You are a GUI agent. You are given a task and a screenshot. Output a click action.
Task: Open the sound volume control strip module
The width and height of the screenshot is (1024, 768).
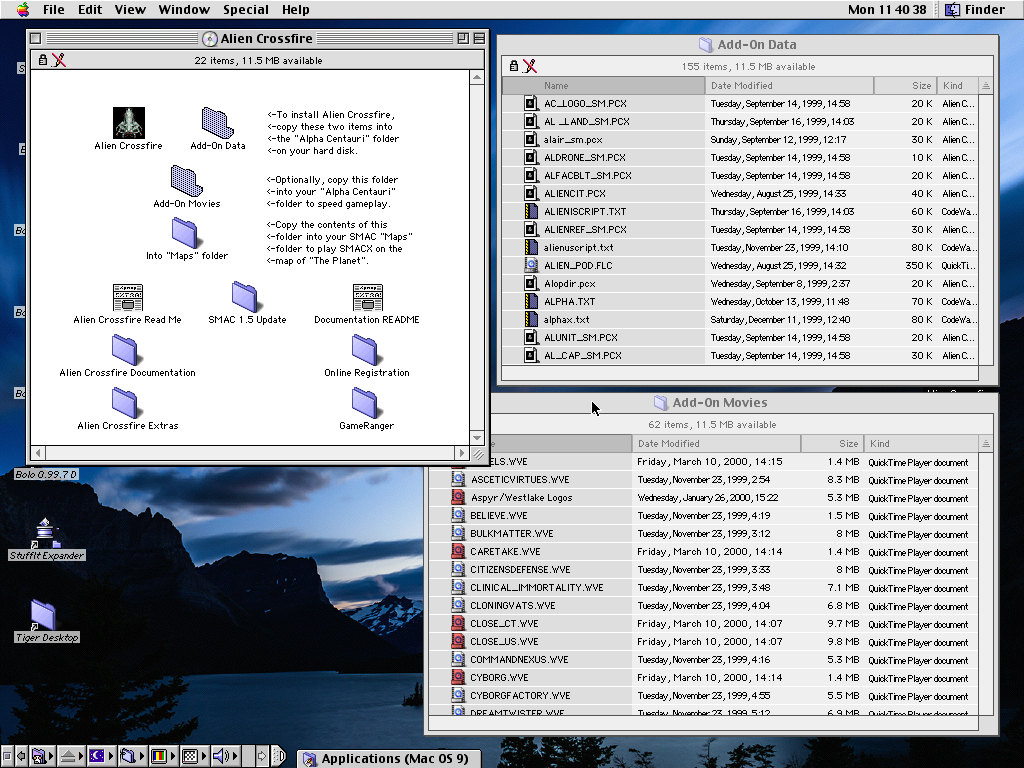[222, 756]
